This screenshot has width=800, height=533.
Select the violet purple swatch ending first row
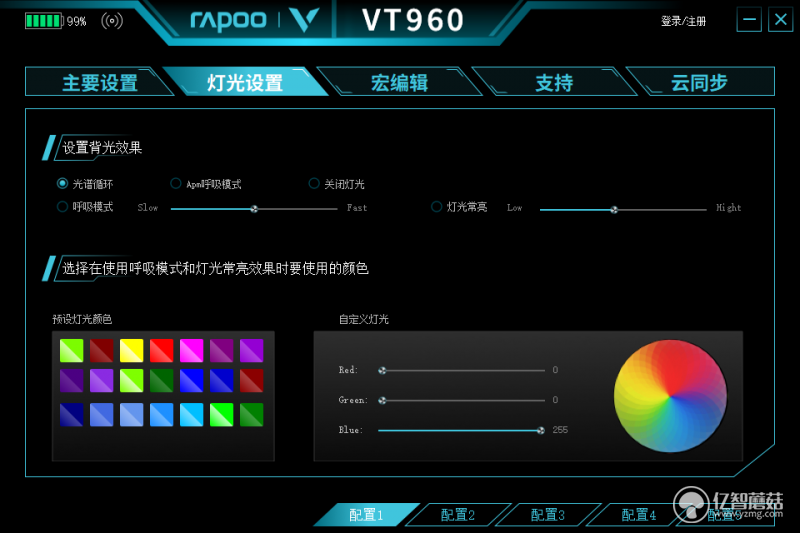tap(252, 350)
